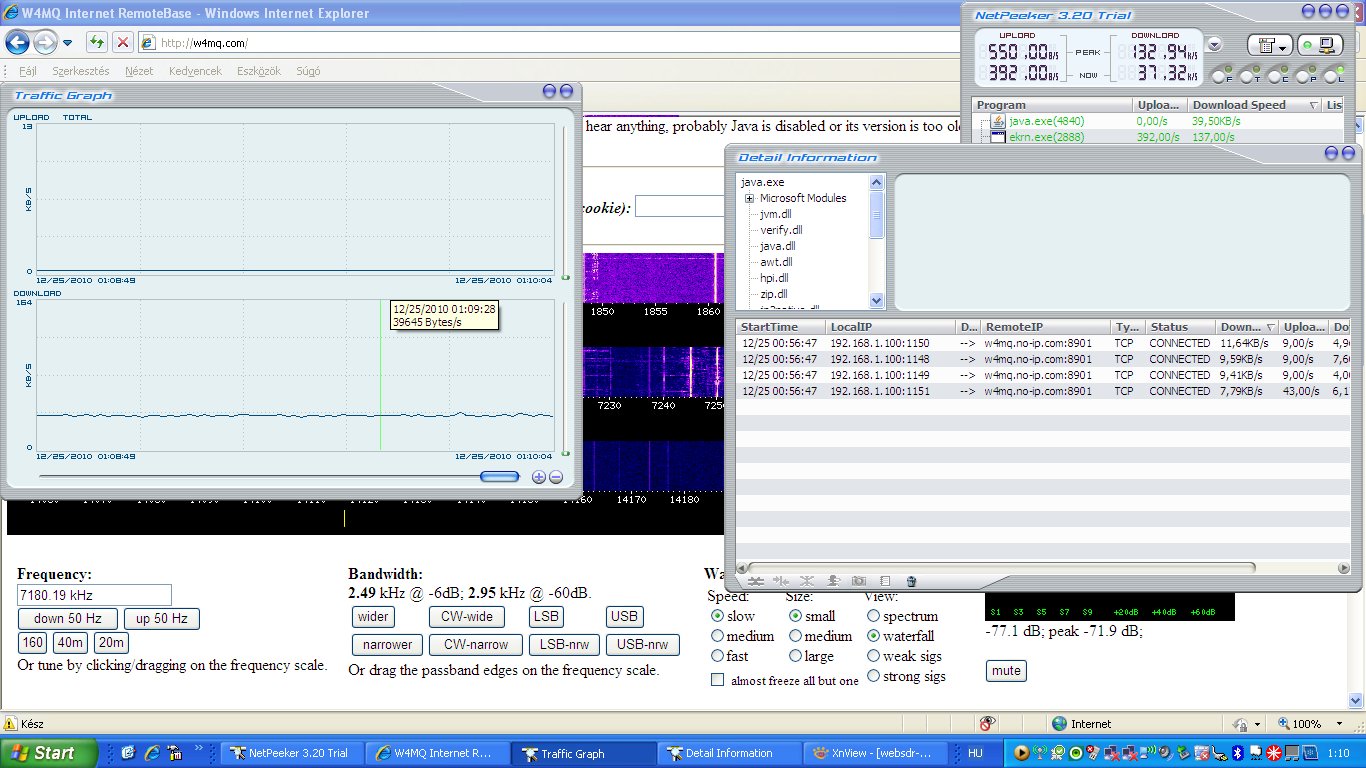Open Internet Explorer quick launch icon

pyautogui.click(x=152, y=753)
